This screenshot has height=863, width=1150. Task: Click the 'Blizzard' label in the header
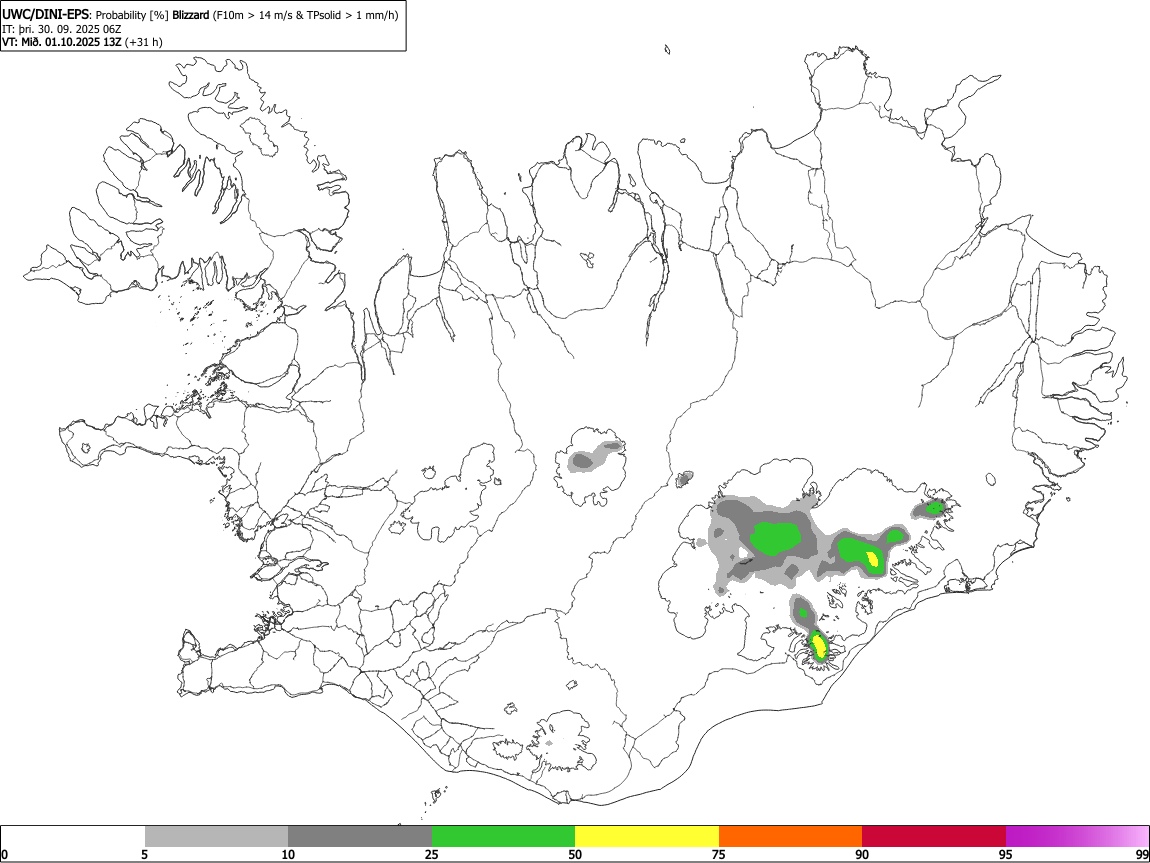point(191,15)
